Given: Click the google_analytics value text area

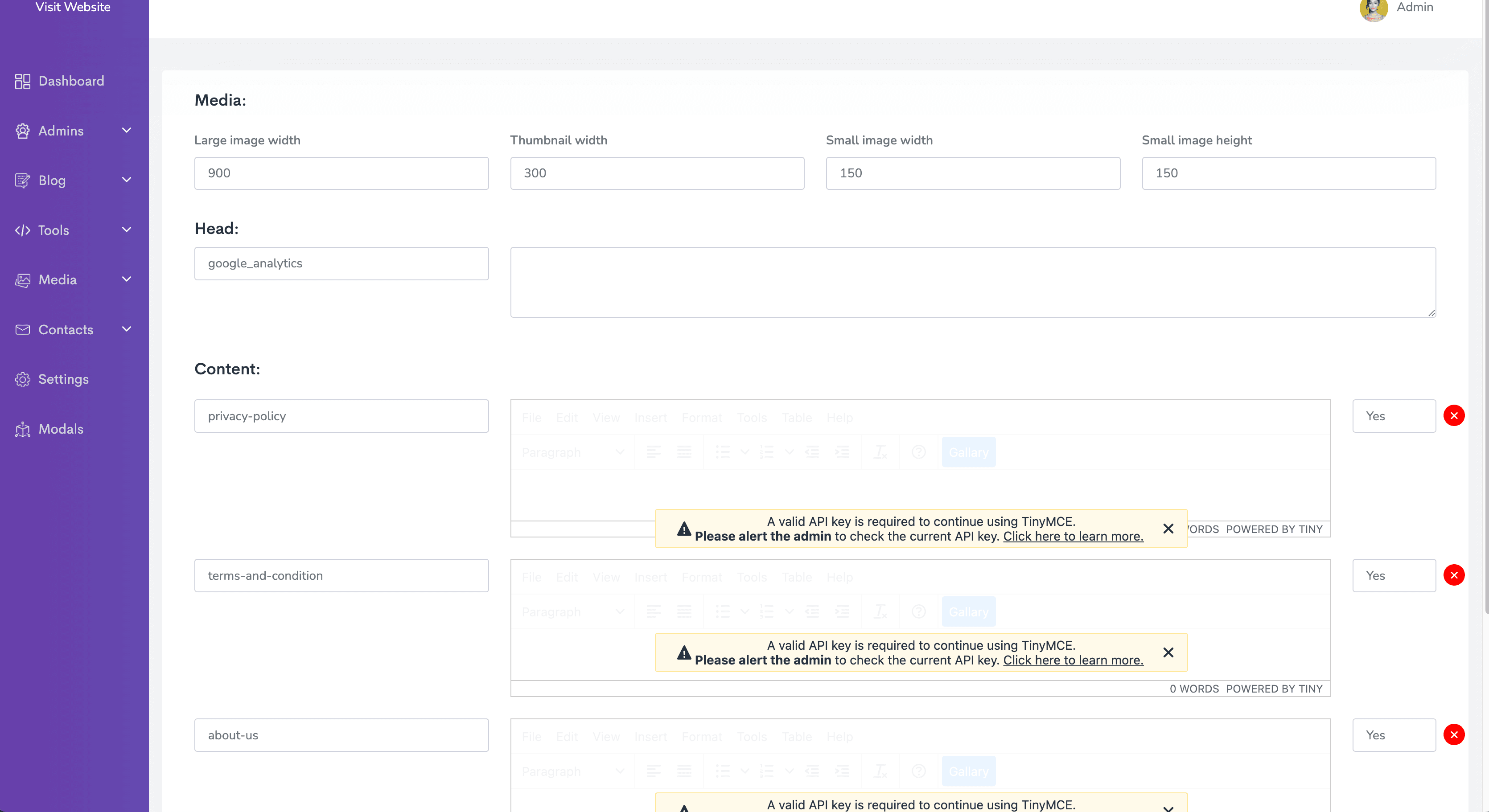Looking at the screenshot, I should (973, 283).
